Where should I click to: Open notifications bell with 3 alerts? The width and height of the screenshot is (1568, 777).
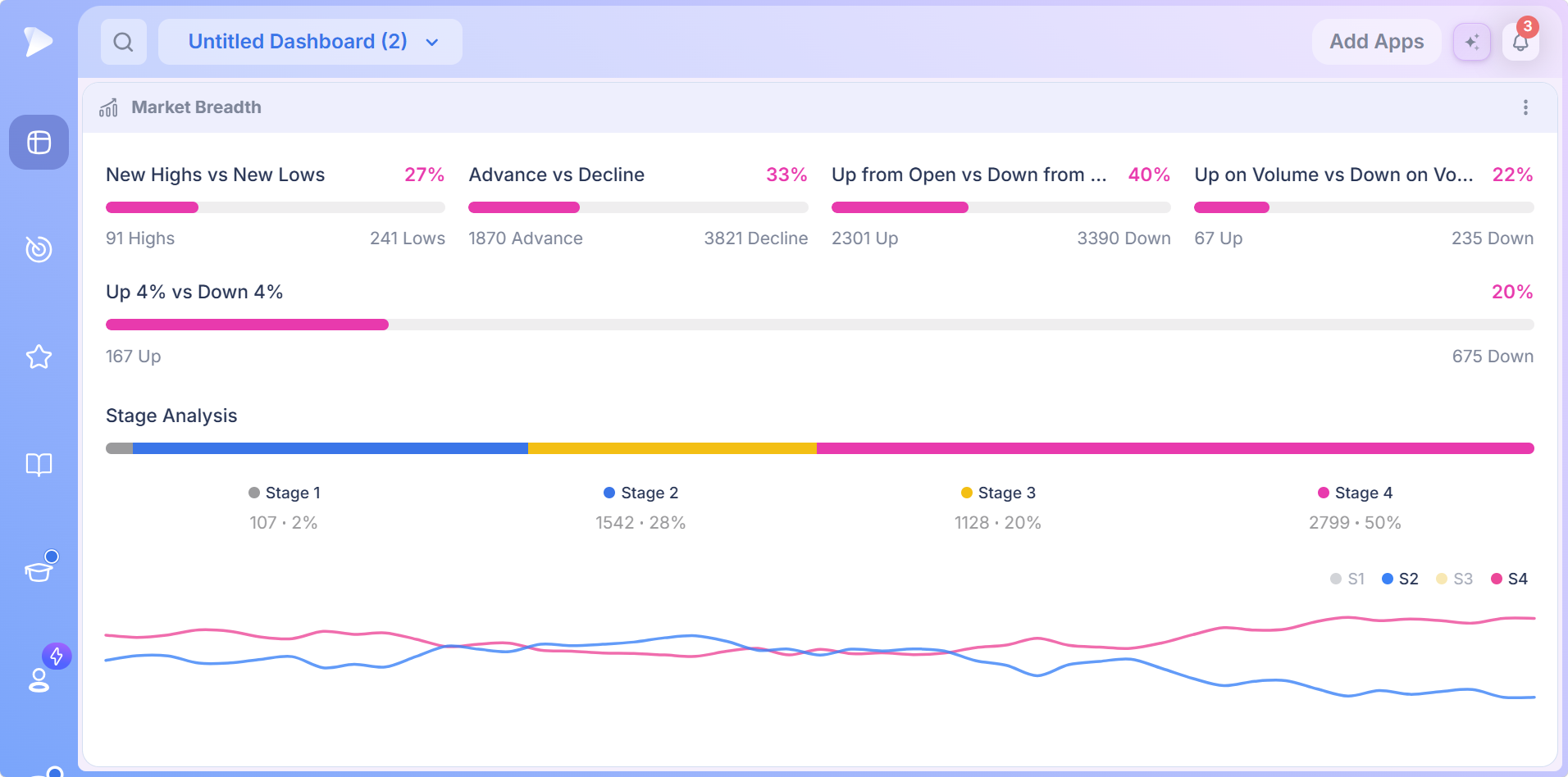[x=1520, y=42]
